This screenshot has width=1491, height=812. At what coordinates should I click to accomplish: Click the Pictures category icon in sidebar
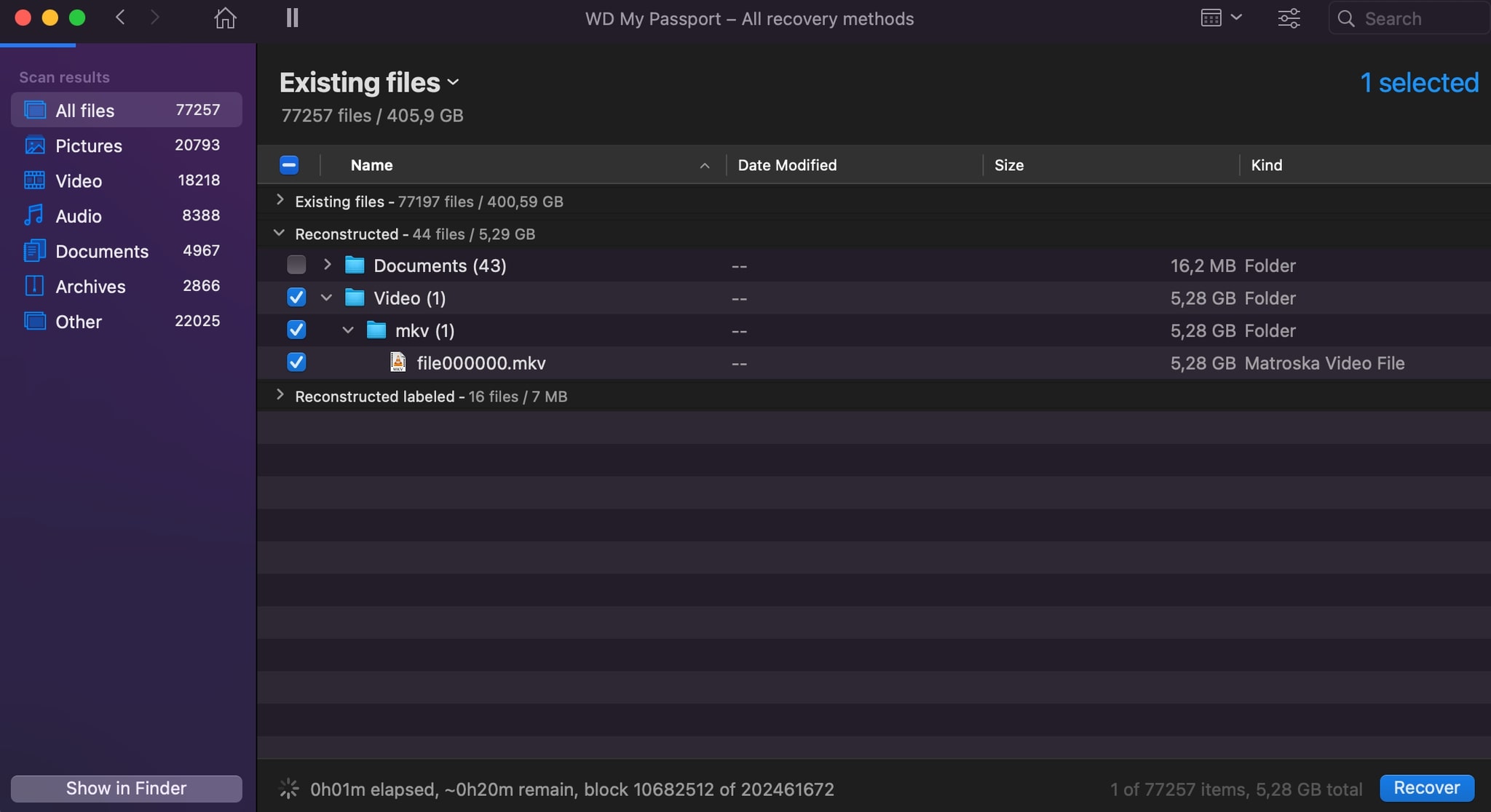33,145
